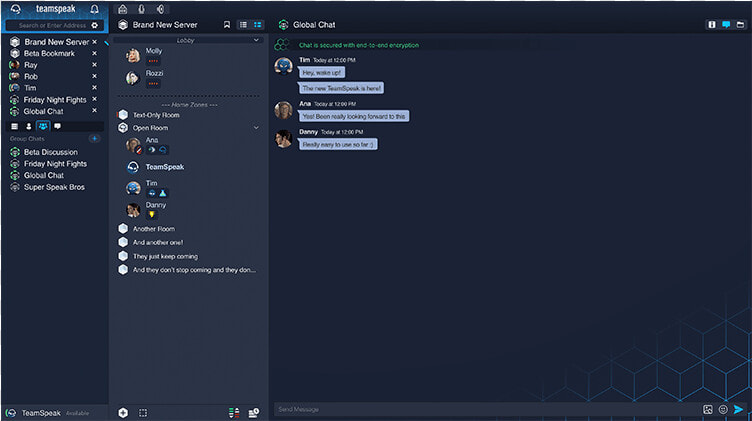
Task: Click Danny's yellow shield badge
Action: tap(152, 214)
